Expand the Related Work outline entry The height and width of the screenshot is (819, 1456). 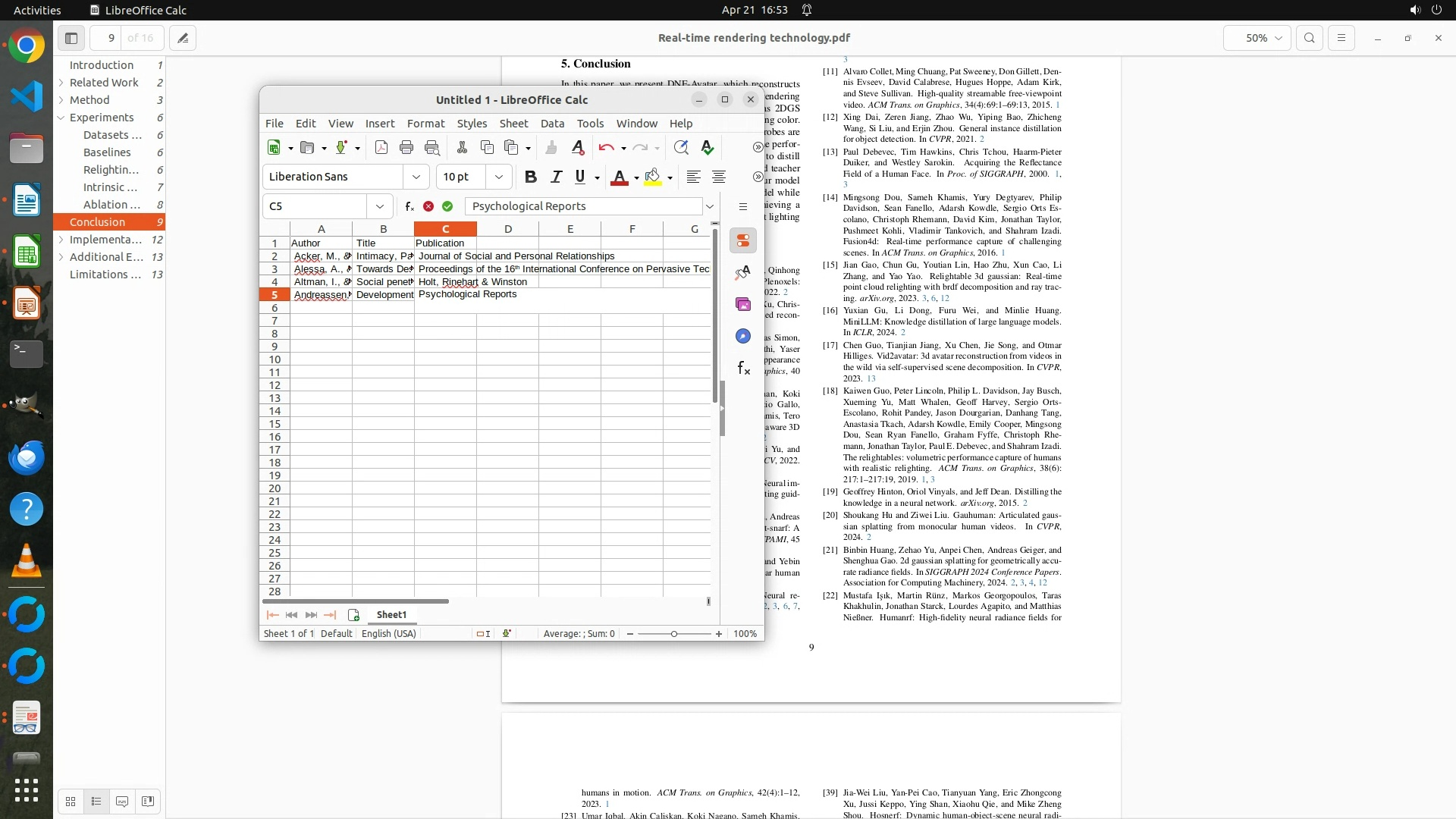point(61,83)
